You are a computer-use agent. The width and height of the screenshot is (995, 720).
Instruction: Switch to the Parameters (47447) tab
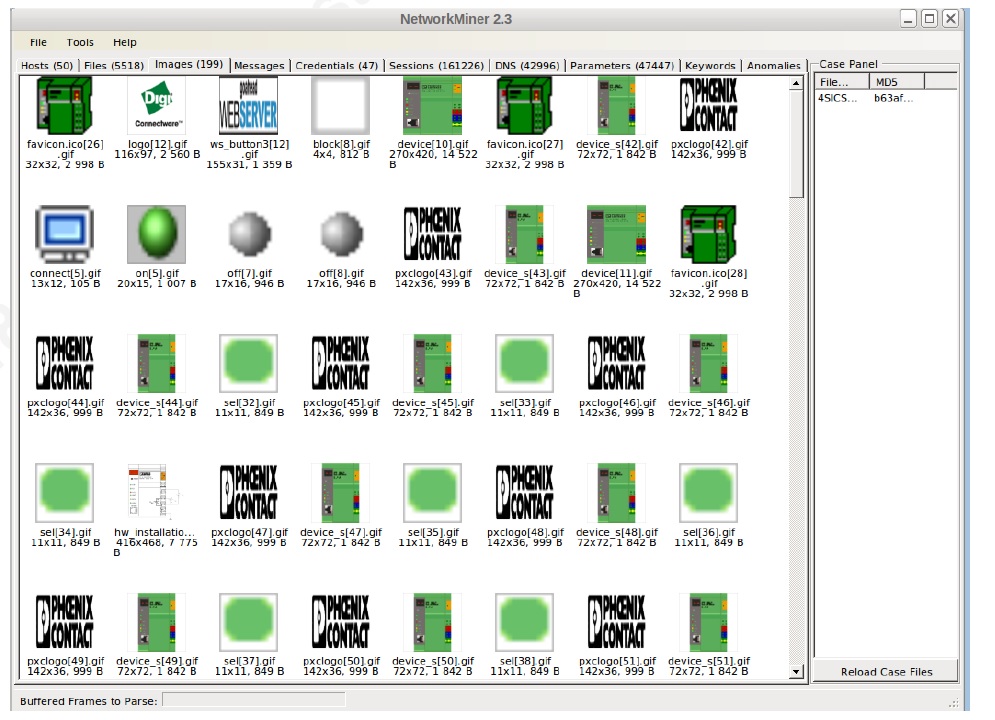621,65
